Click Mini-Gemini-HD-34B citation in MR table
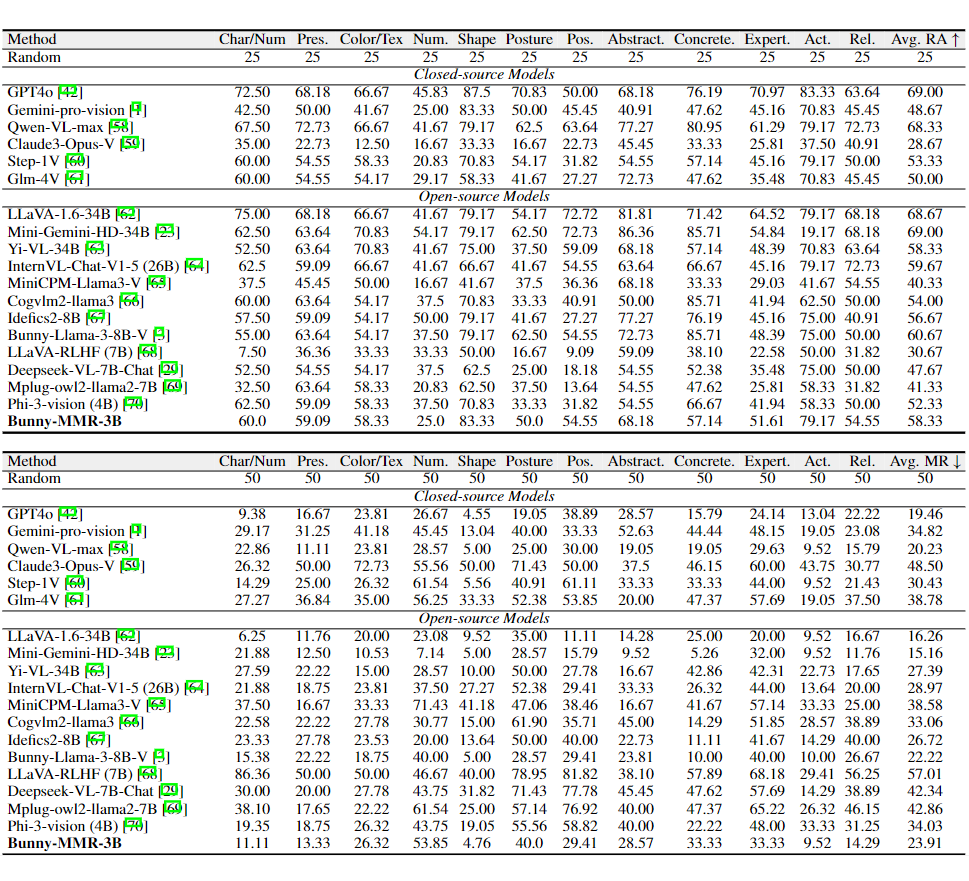The width and height of the screenshot is (969, 881). (x=166, y=652)
